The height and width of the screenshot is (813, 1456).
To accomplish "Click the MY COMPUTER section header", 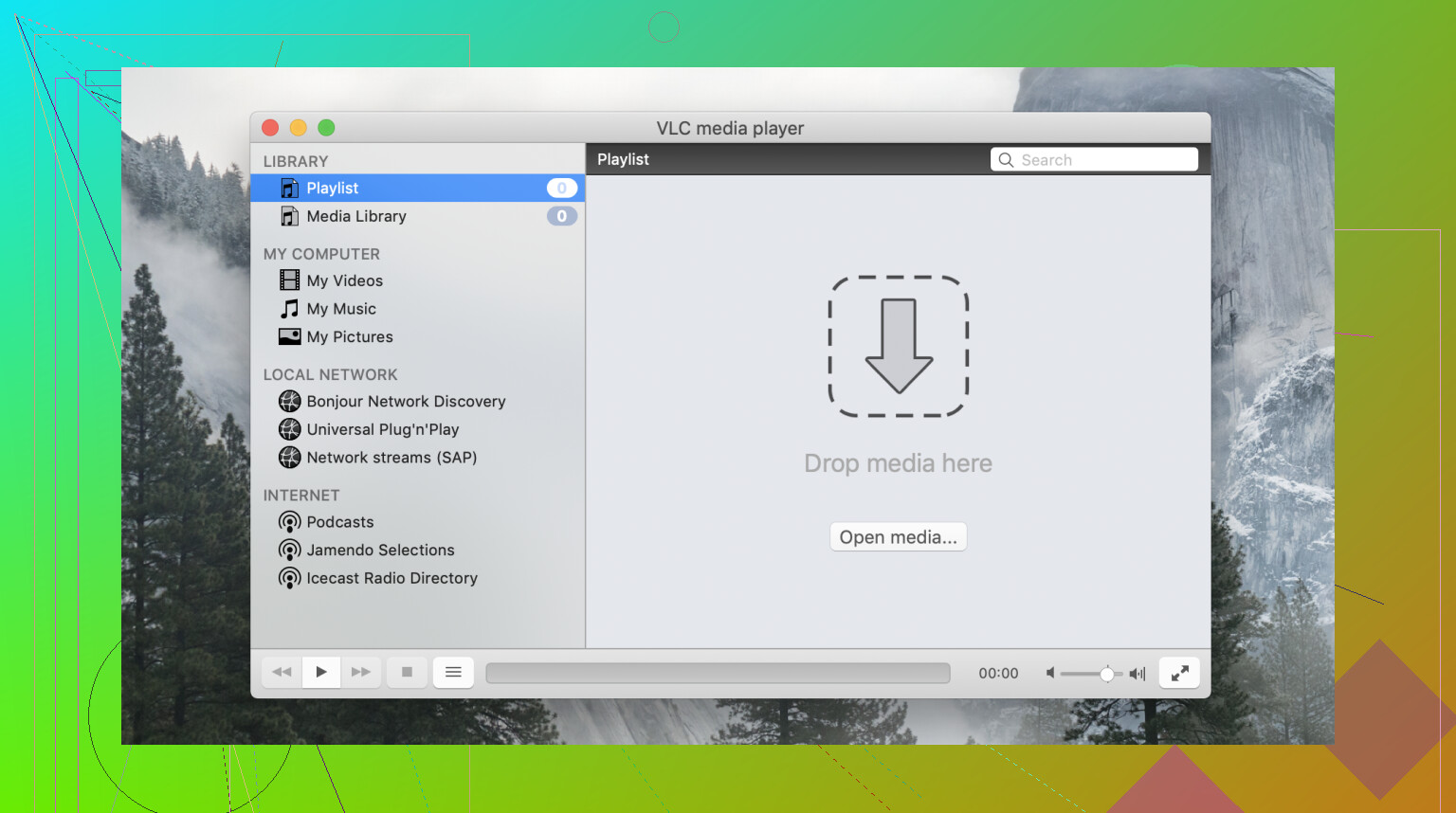I will [x=321, y=254].
